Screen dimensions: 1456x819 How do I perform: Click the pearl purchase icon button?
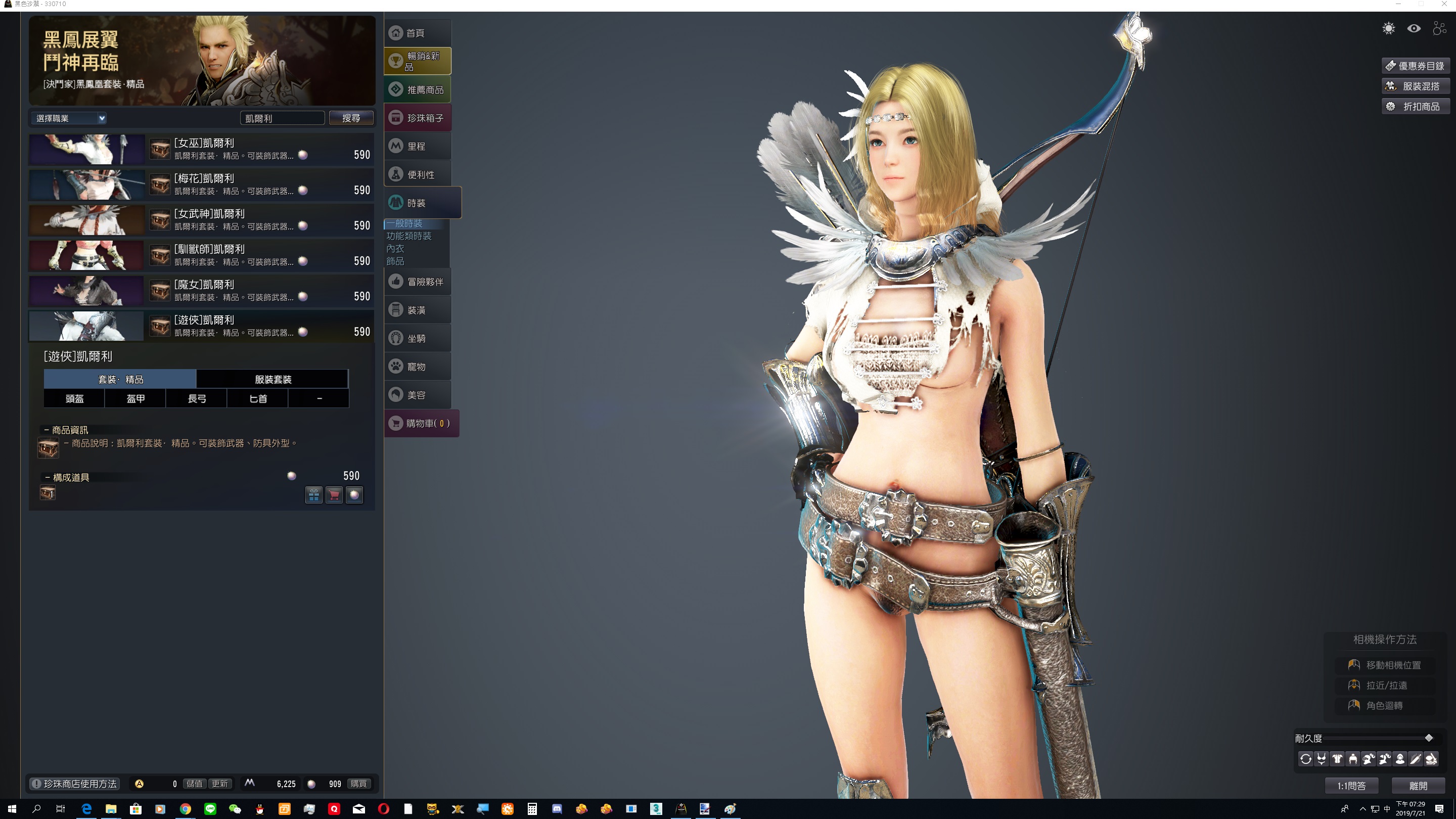point(354,495)
